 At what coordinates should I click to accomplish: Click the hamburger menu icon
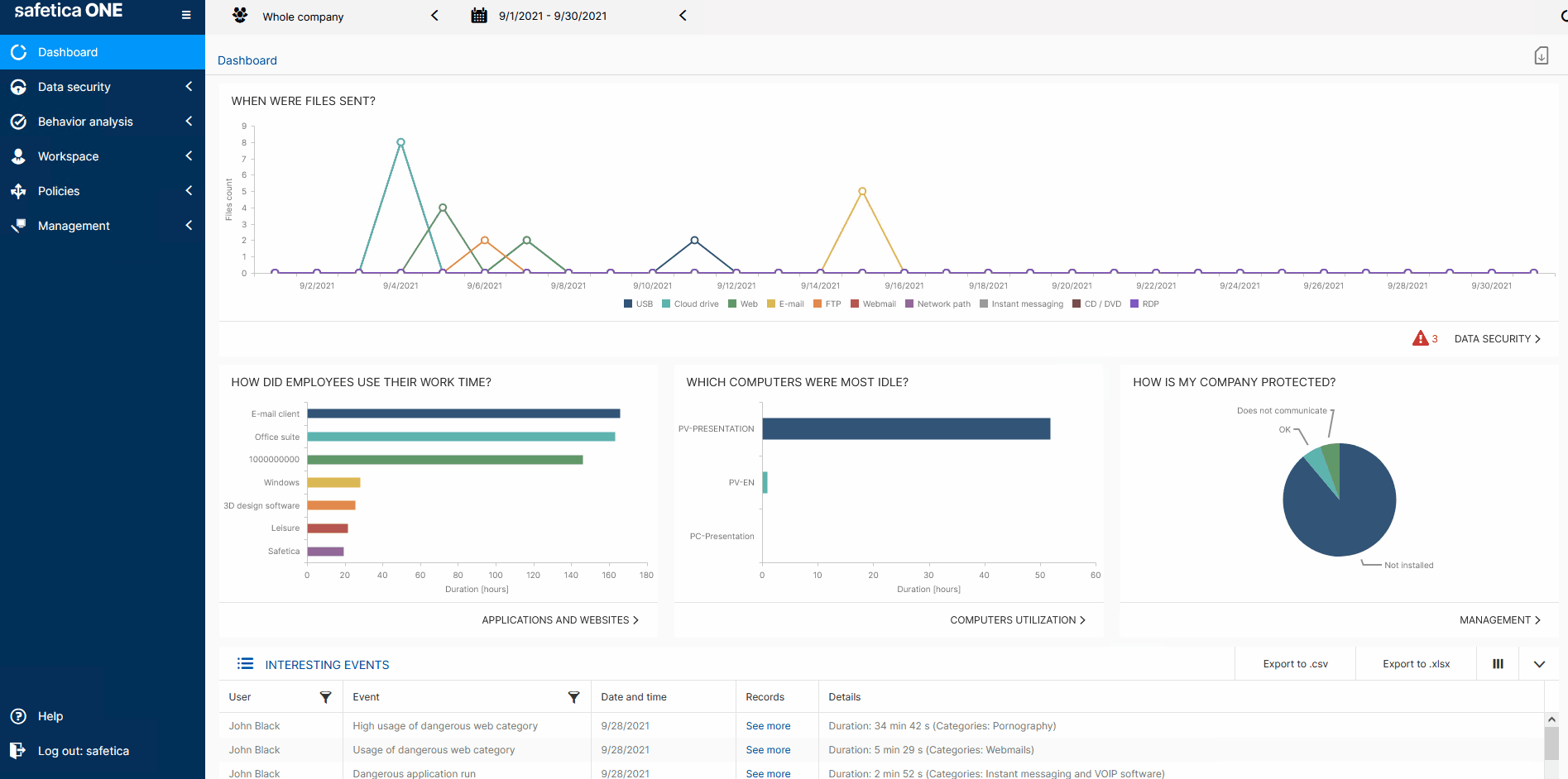(x=186, y=15)
